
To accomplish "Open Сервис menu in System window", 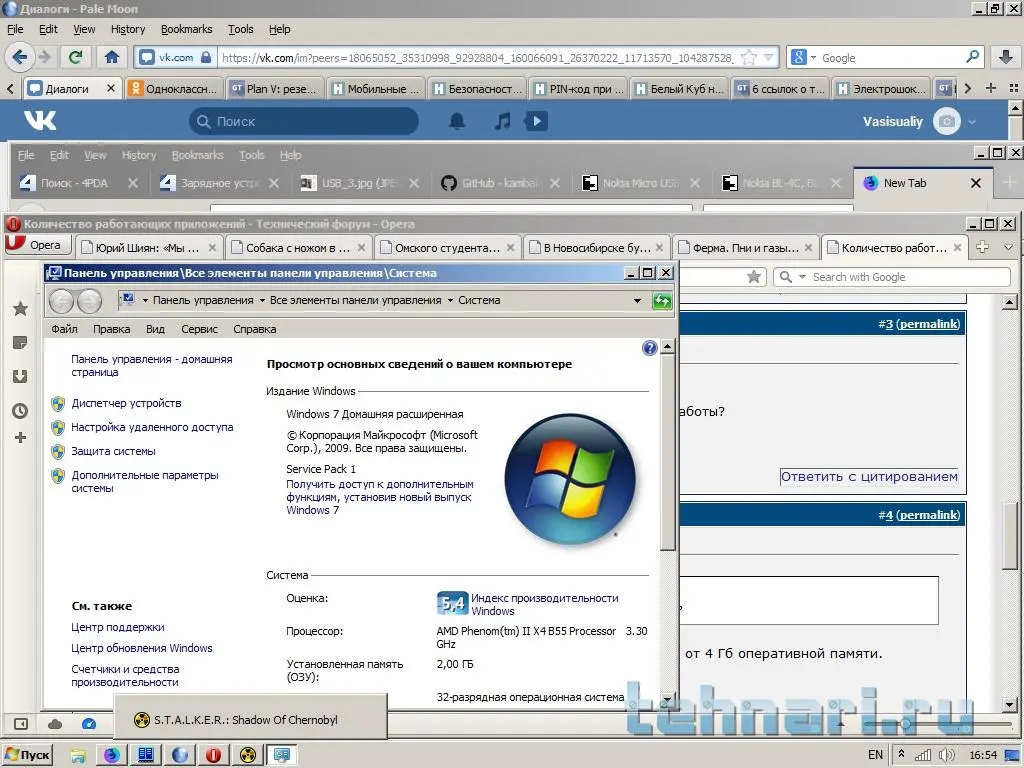I will [199, 329].
